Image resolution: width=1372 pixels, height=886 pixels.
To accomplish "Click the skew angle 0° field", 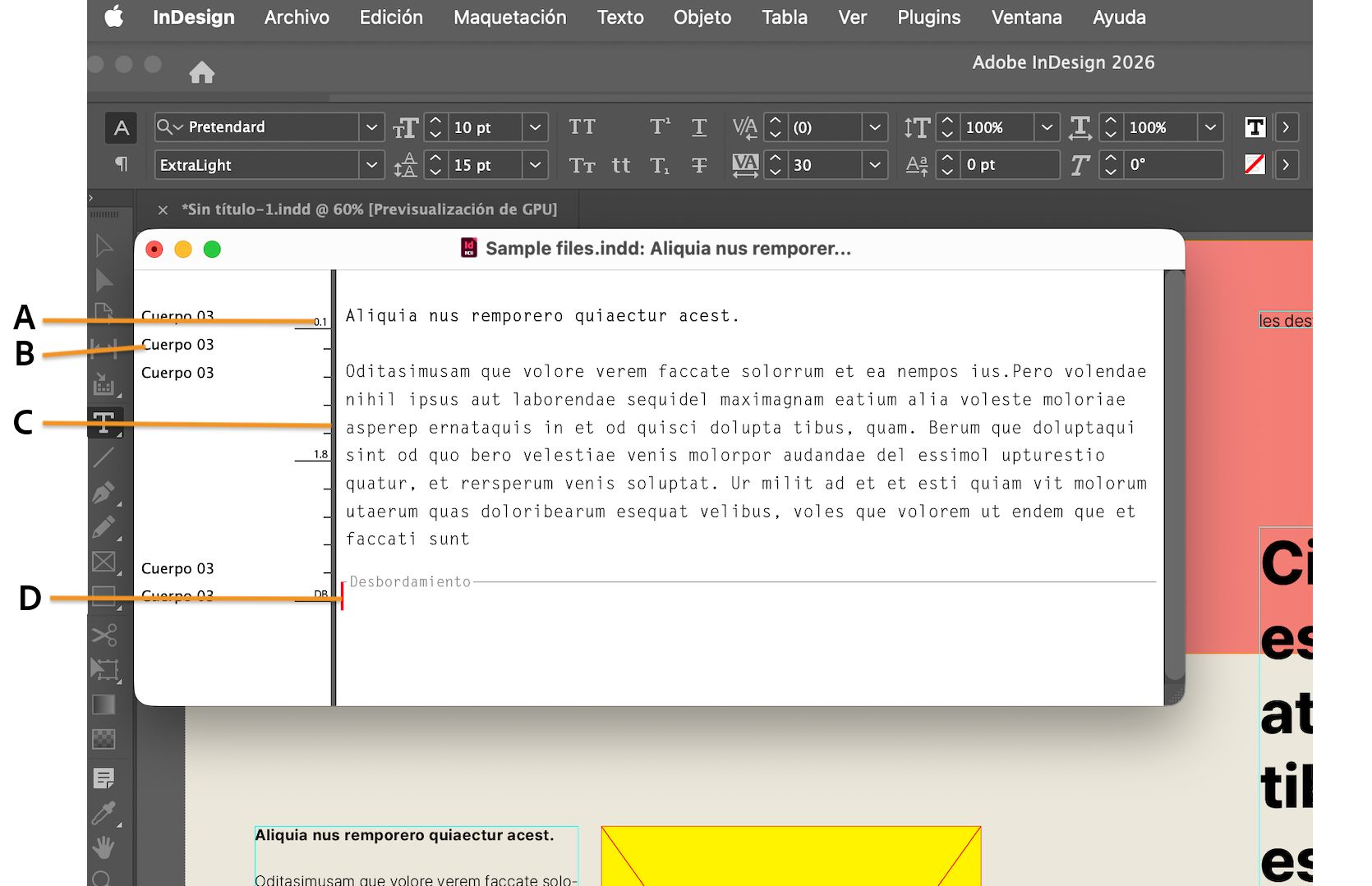I will coord(1174,164).
